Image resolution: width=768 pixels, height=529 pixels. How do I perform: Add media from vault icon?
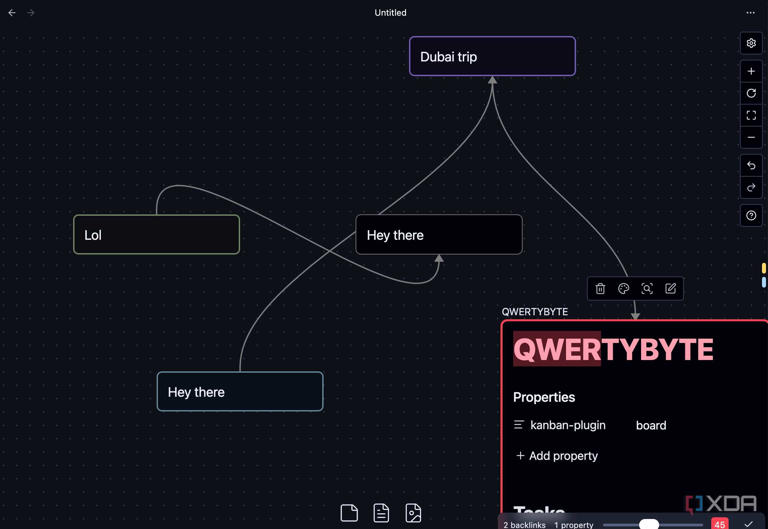(413, 513)
